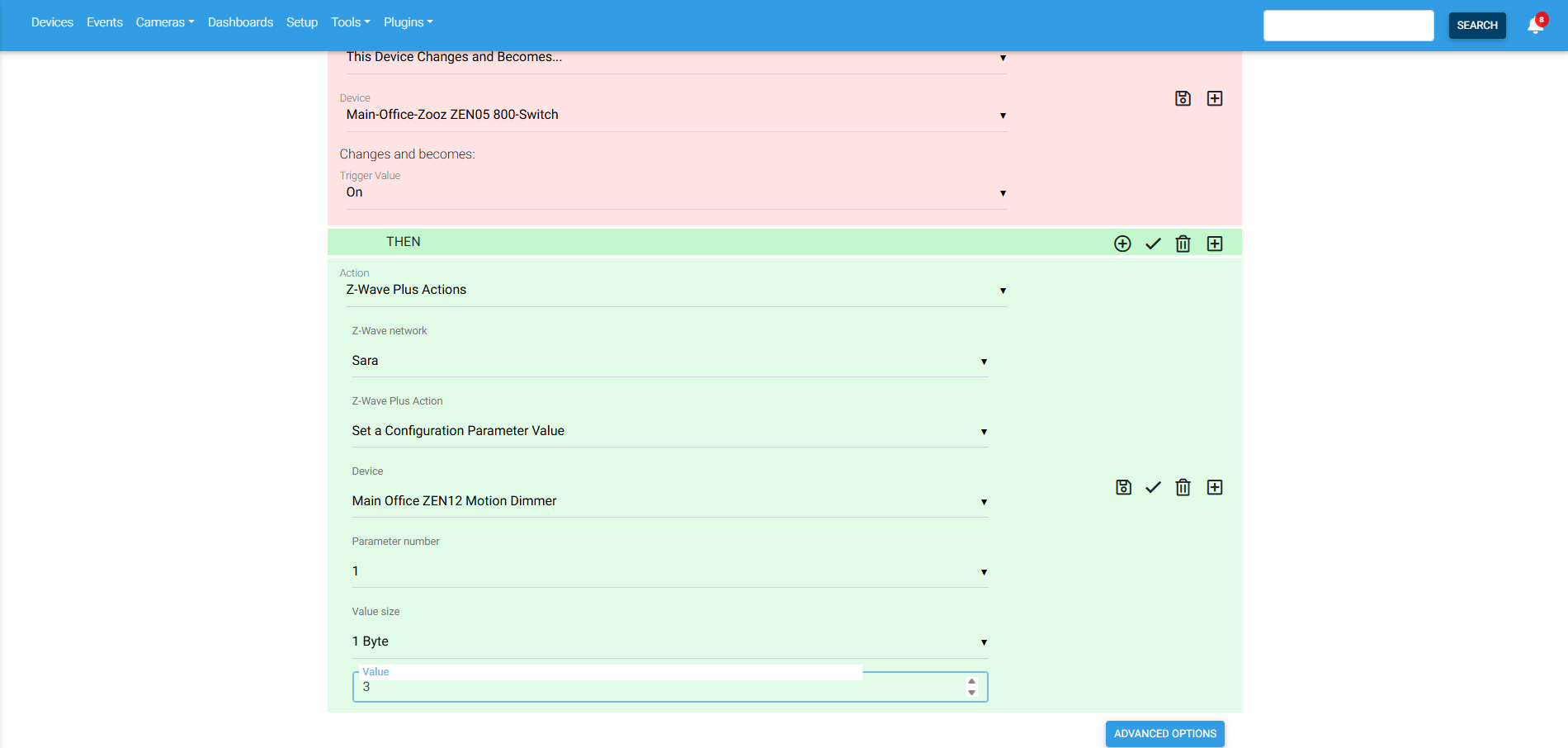Click the save icon beside the Device action row
Screen dimensions: 1568x748
[1123, 487]
